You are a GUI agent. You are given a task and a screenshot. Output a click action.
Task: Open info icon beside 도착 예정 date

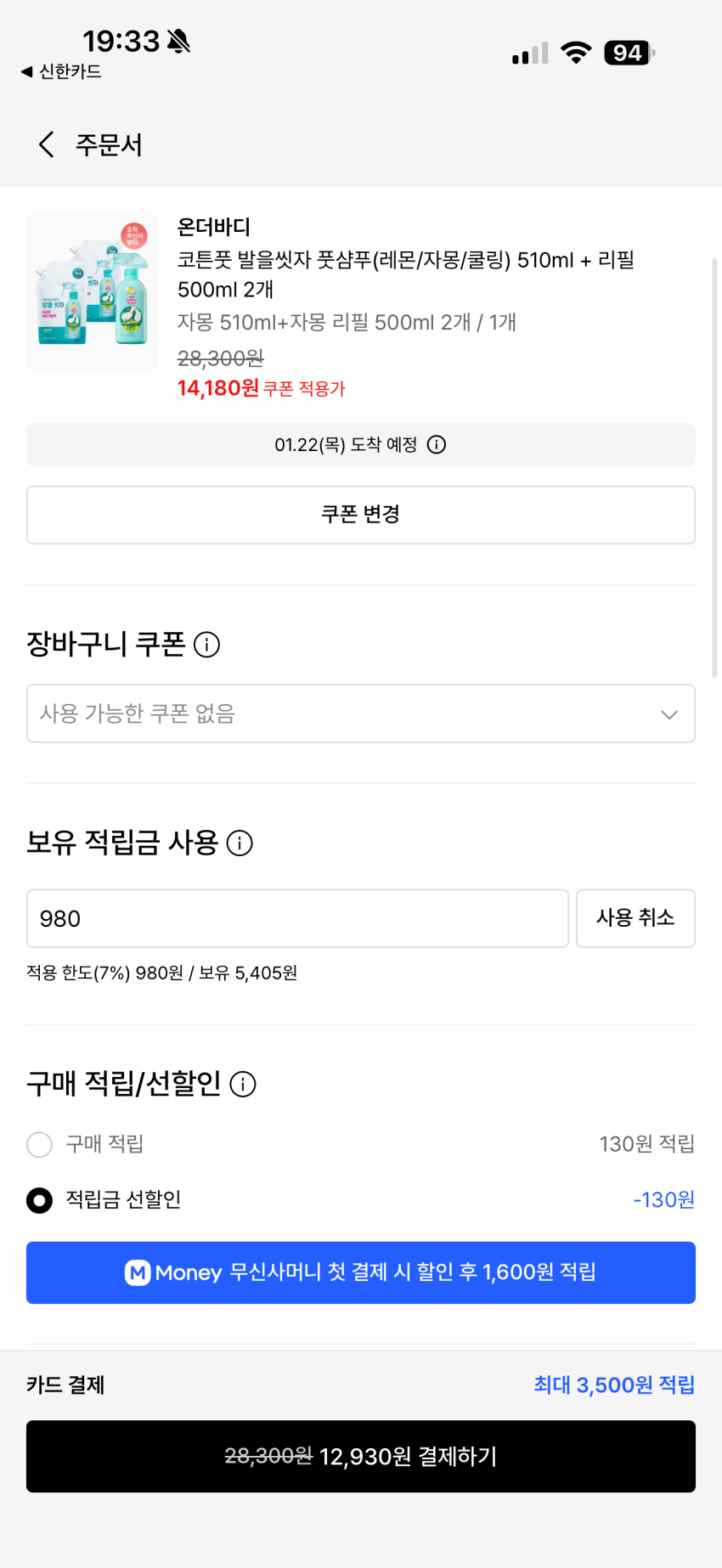tap(437, 445)
